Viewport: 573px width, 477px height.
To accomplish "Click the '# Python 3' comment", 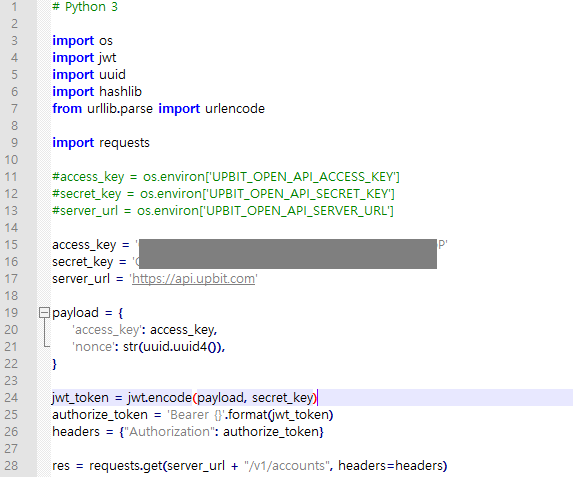I will [x=85, y=7].
